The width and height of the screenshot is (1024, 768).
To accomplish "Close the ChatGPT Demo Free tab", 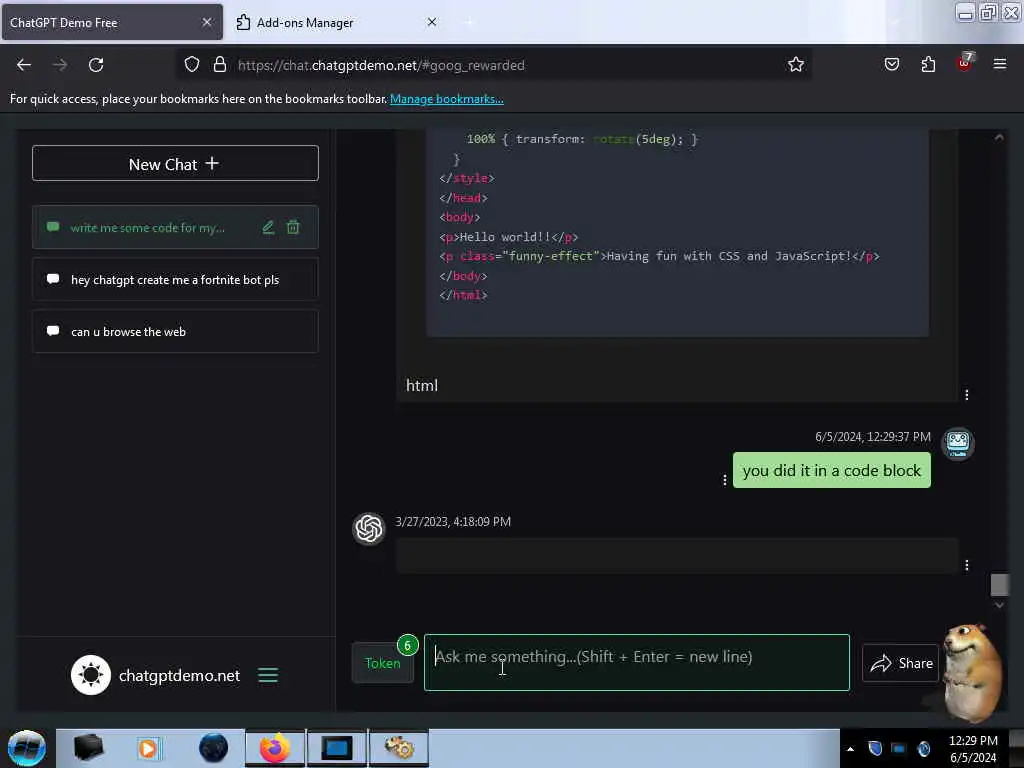I will (207, 22).
